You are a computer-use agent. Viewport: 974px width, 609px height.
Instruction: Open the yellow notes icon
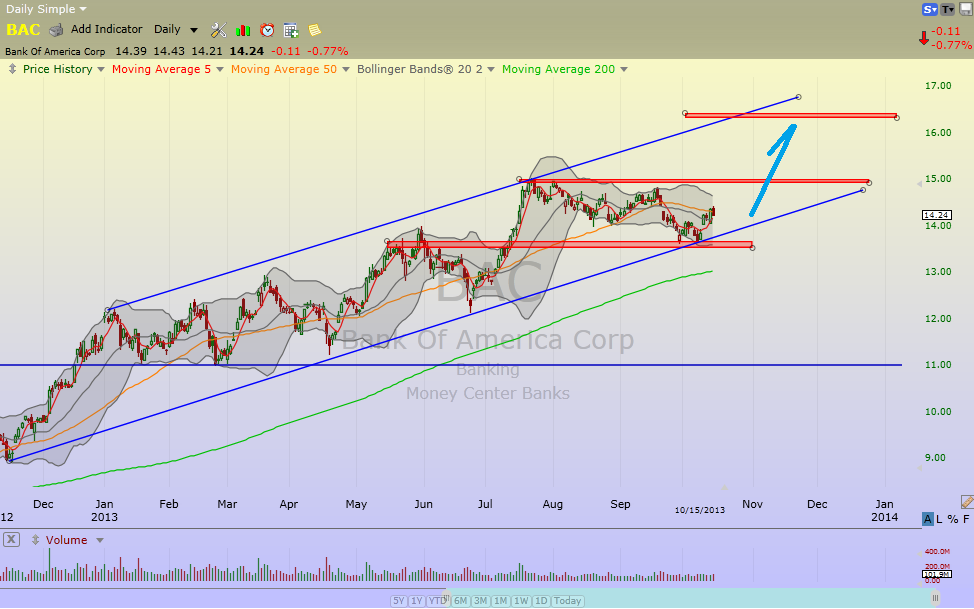pyautogui.click(x=315, y=30)
